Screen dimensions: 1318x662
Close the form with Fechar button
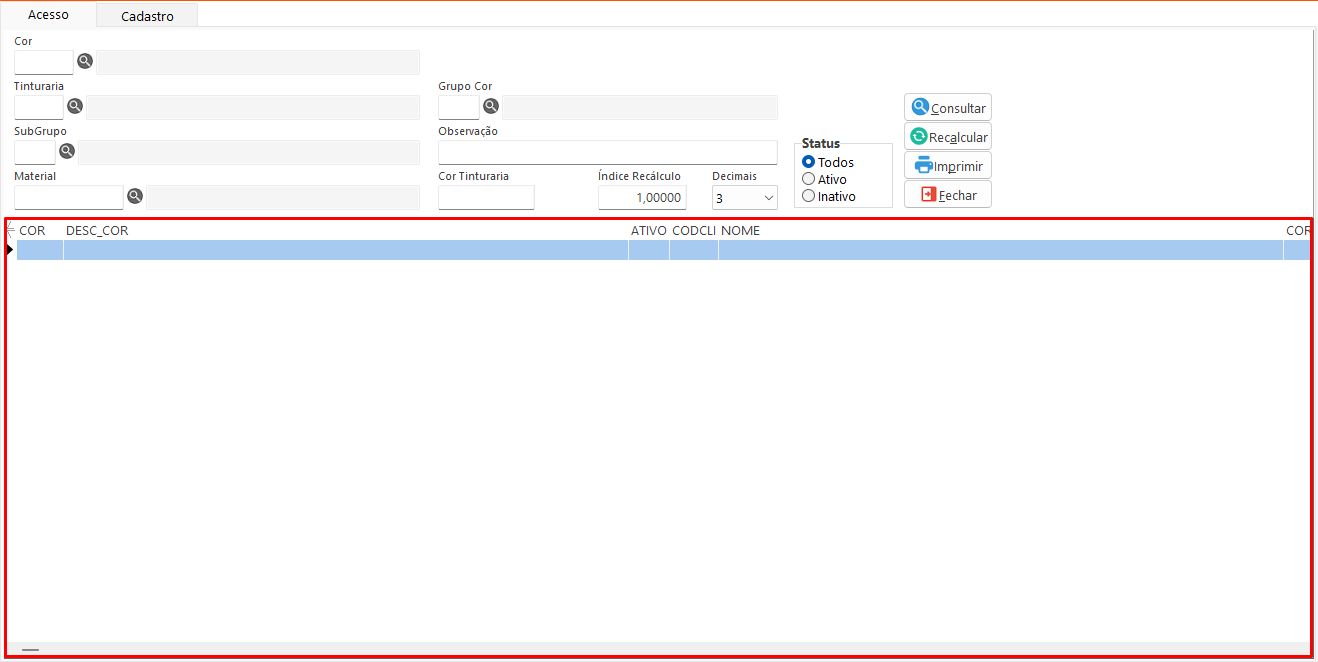coord(948,195)
